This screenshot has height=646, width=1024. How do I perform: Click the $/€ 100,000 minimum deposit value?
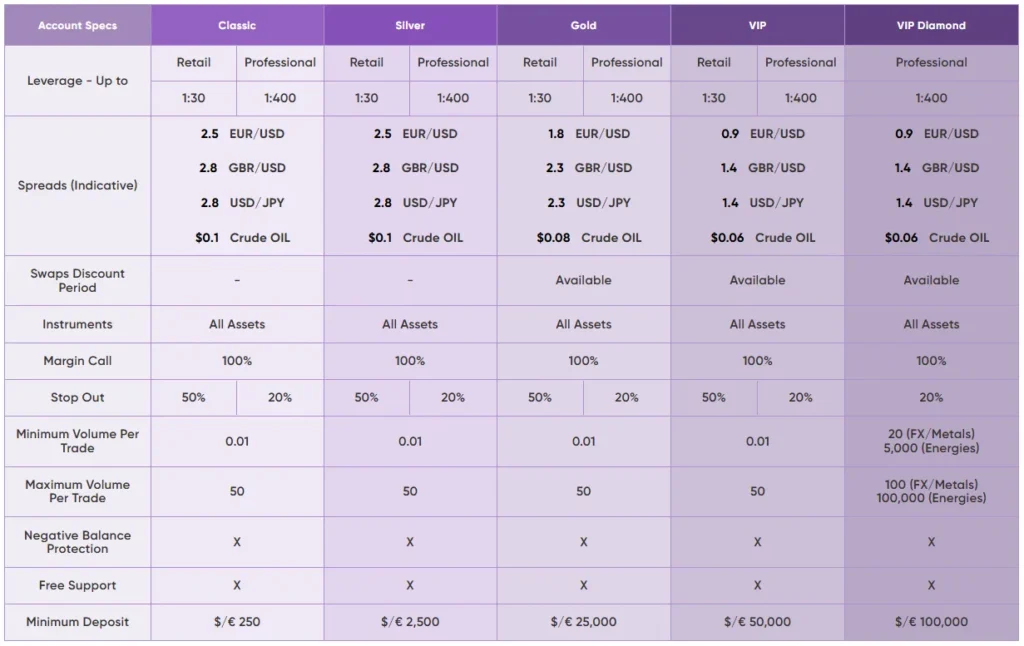(x=931, y=622)
